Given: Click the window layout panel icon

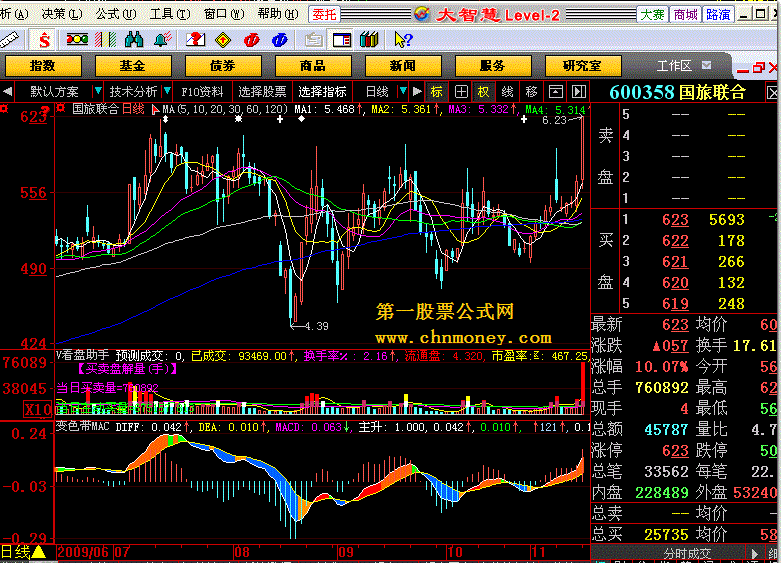Looking at the screenshot, I should [x=342, y=40].
